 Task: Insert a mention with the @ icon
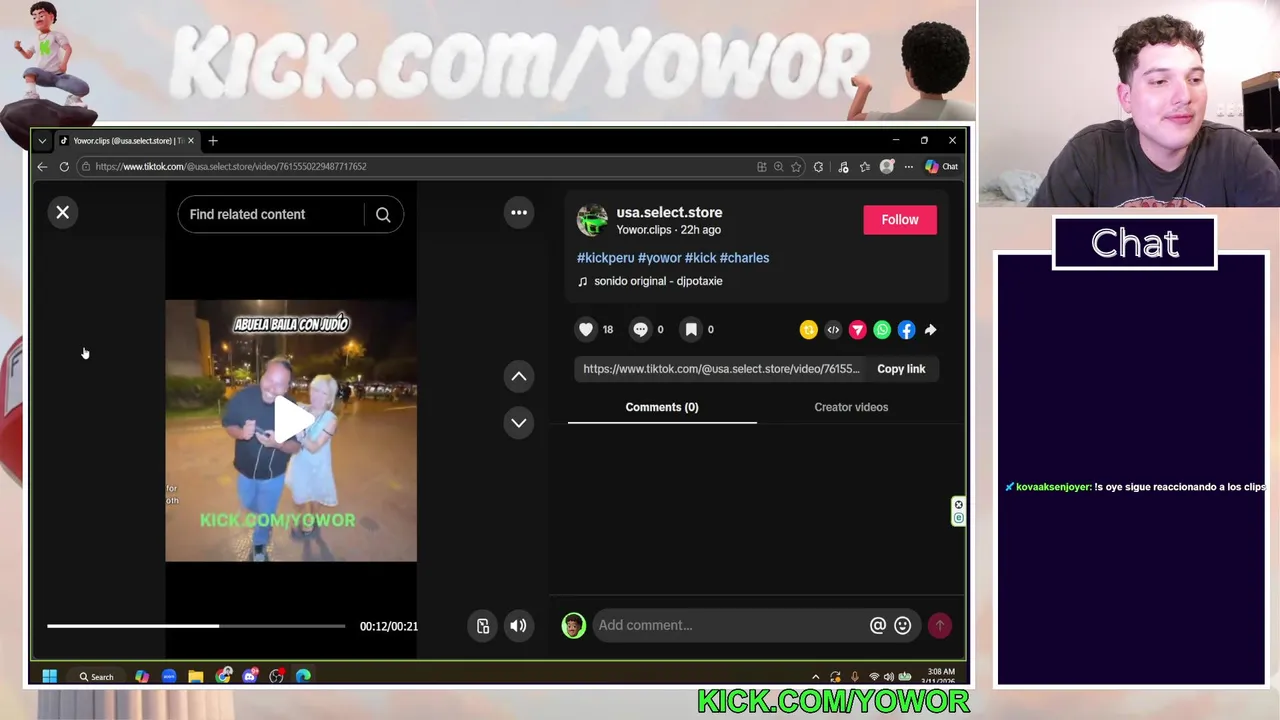click(x=878, y=626)
